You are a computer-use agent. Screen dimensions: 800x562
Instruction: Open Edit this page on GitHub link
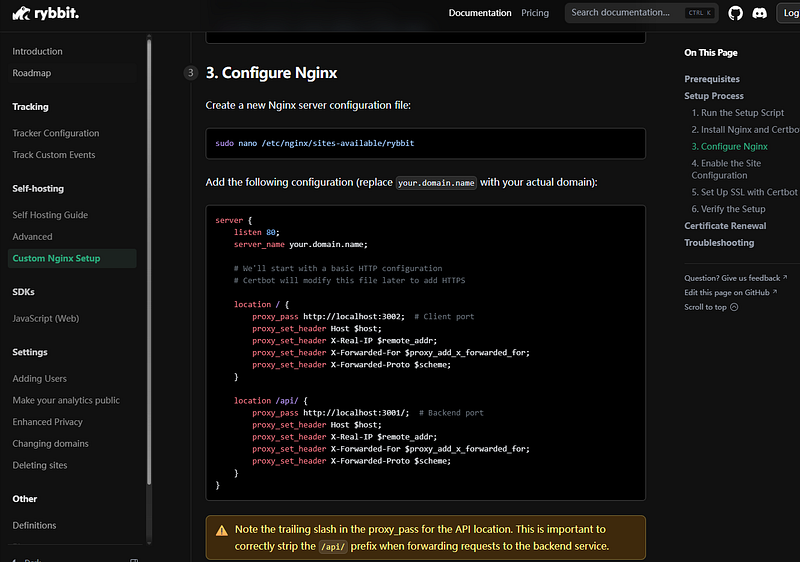point(730,292)
